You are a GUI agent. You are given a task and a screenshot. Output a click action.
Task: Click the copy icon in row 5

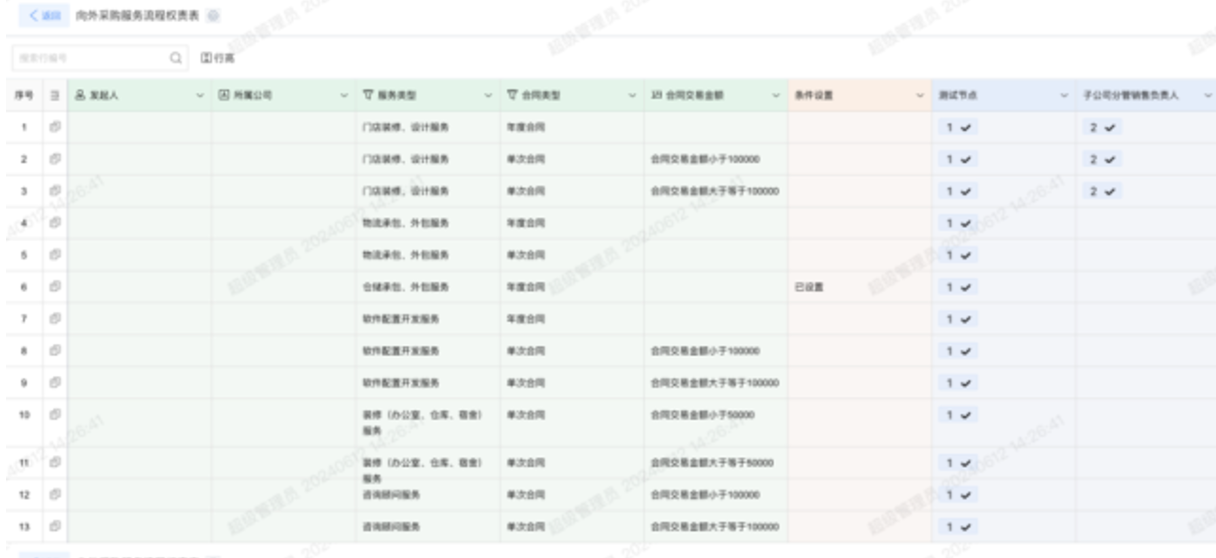pyautogui.click(x=56, y=255)
